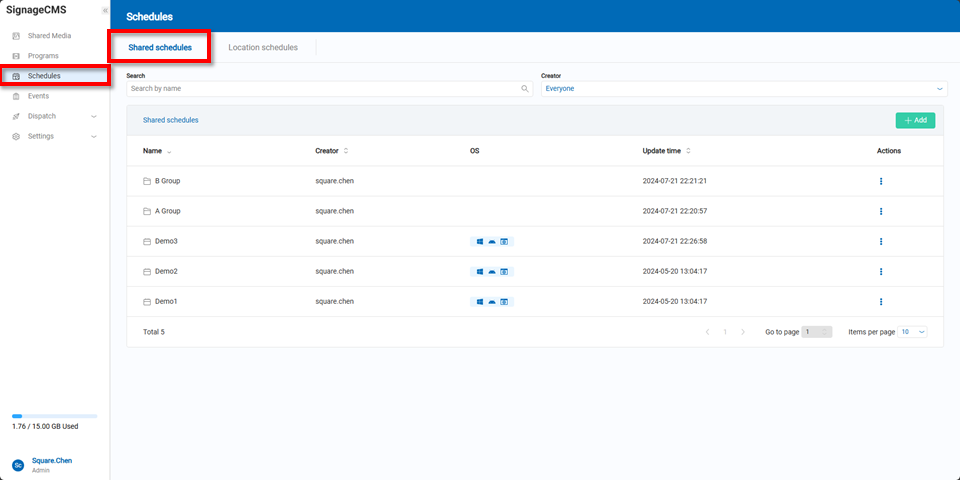Click the Search by name input field
This screenshot has width=960, height=480.
click(323, 89)
